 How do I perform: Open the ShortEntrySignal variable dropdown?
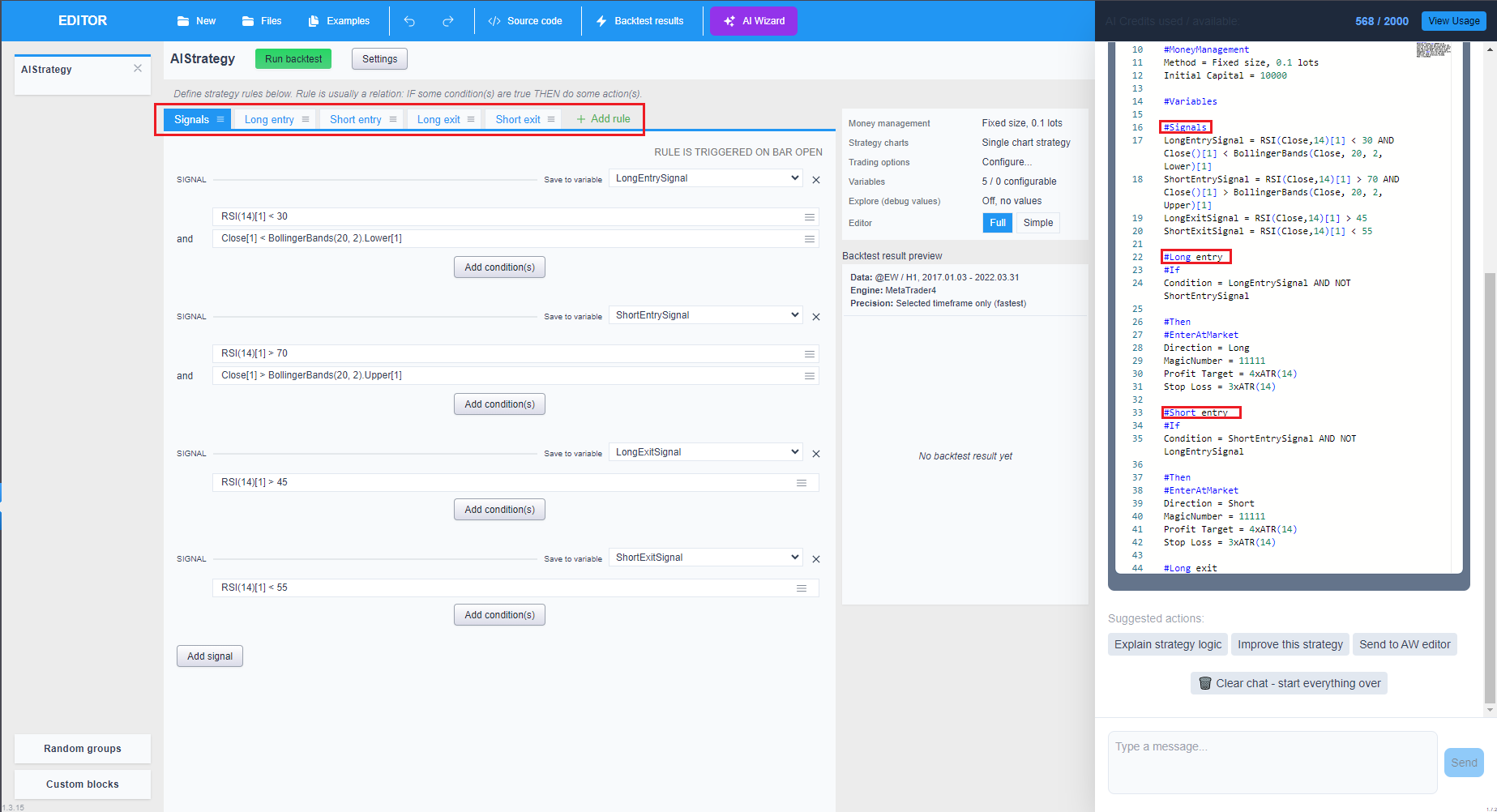(x=706, y=315)
